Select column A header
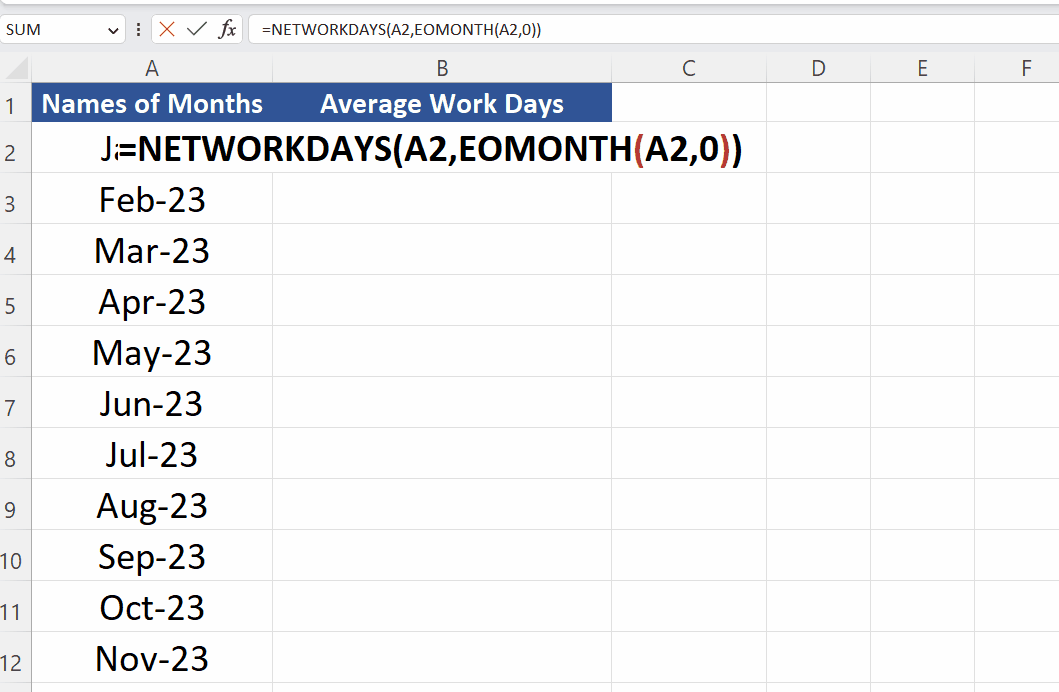 click(152, 68)
